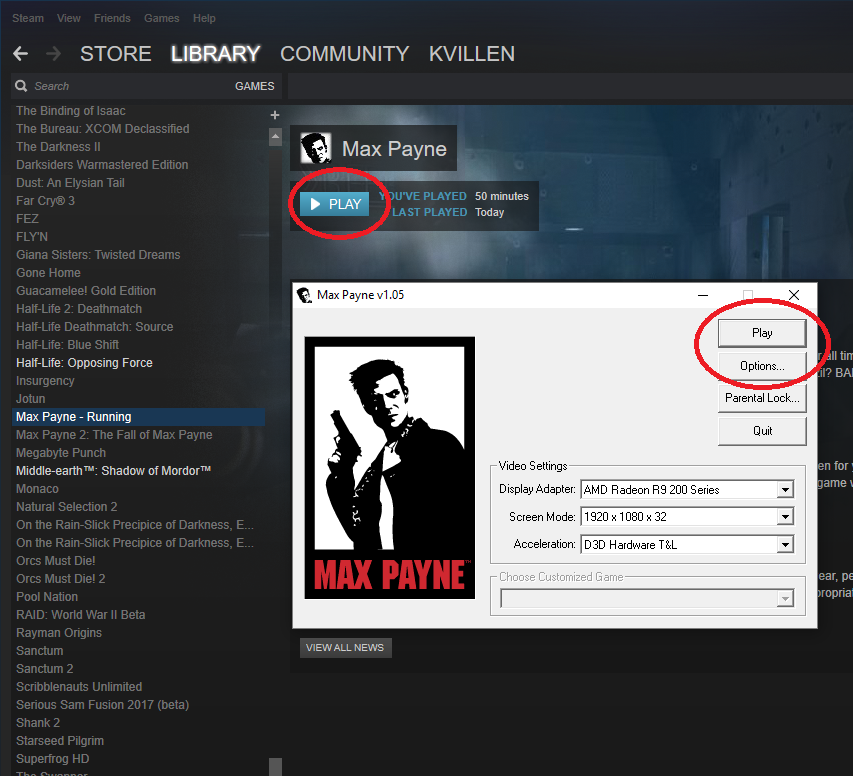Click Max Payne game icon in header
The width and height of the screenshot is (853, 776).
(316, 149)
